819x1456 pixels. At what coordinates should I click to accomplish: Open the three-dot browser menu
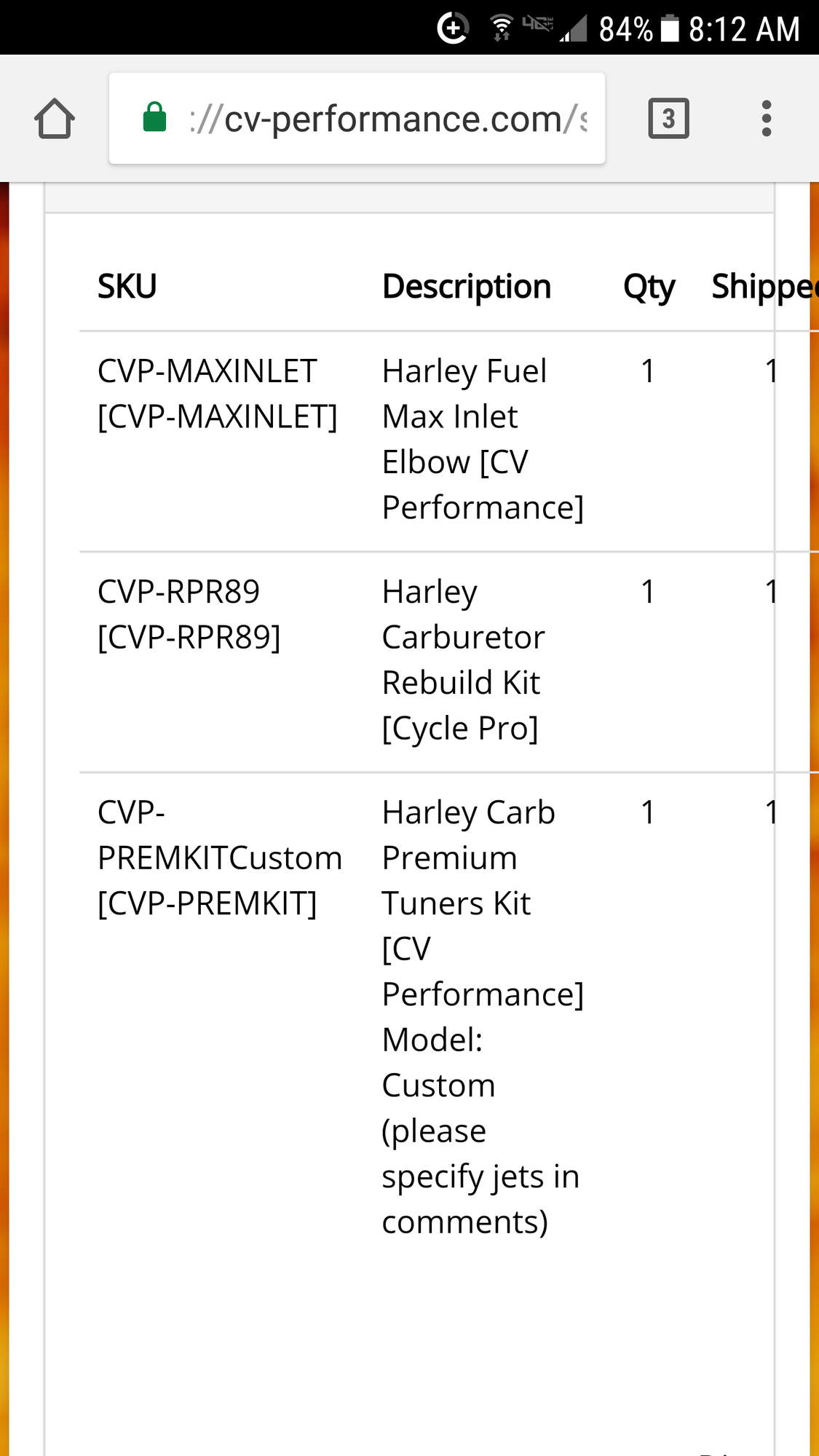[x=766, y=119]
